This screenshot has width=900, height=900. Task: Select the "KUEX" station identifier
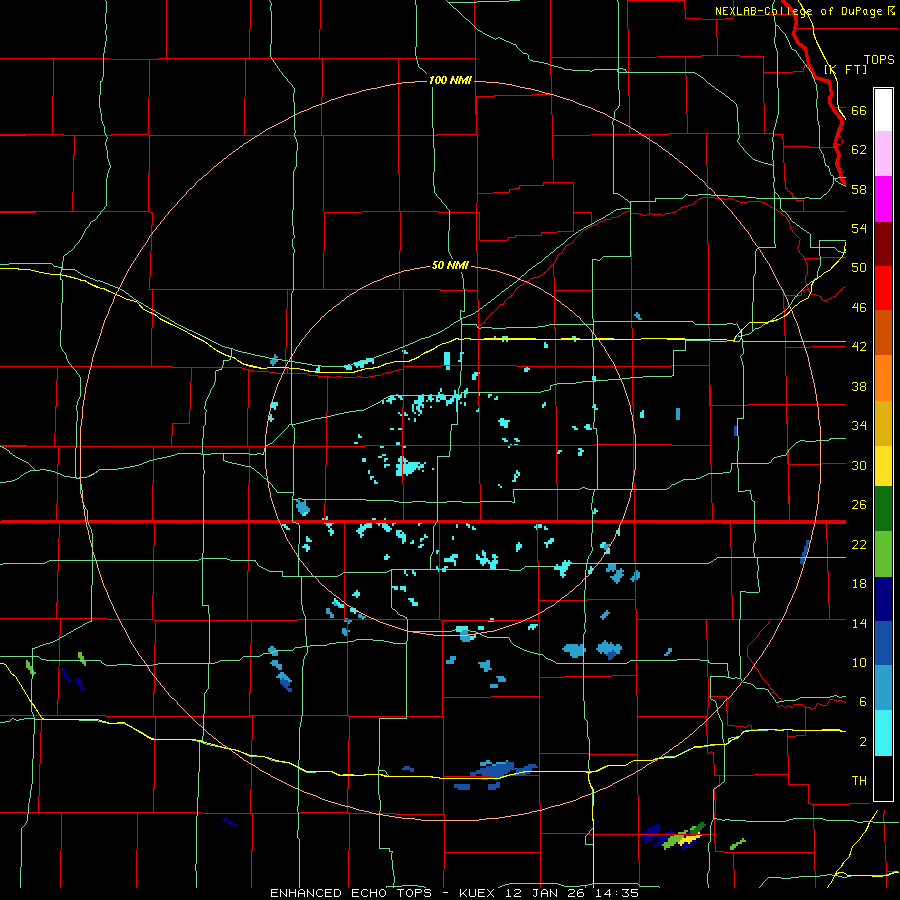(478, 893)
